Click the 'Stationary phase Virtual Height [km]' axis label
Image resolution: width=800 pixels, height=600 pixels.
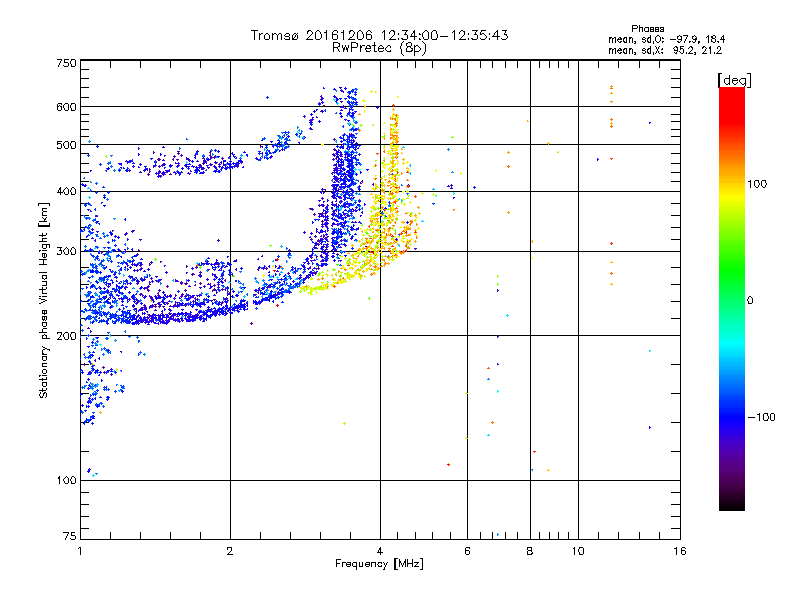pyautogui.click(x=43, y=301)
